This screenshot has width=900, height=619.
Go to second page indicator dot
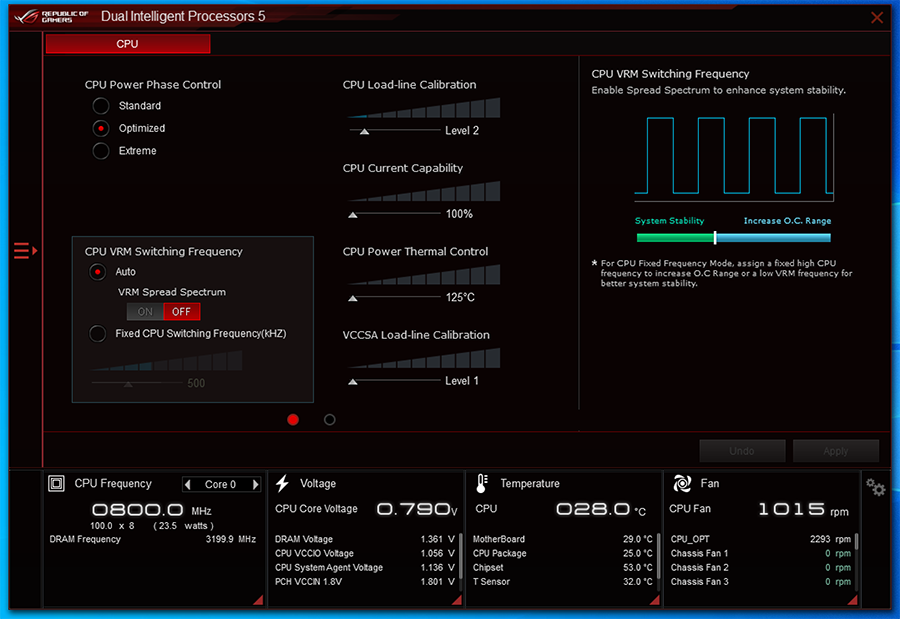click(329, 420)
